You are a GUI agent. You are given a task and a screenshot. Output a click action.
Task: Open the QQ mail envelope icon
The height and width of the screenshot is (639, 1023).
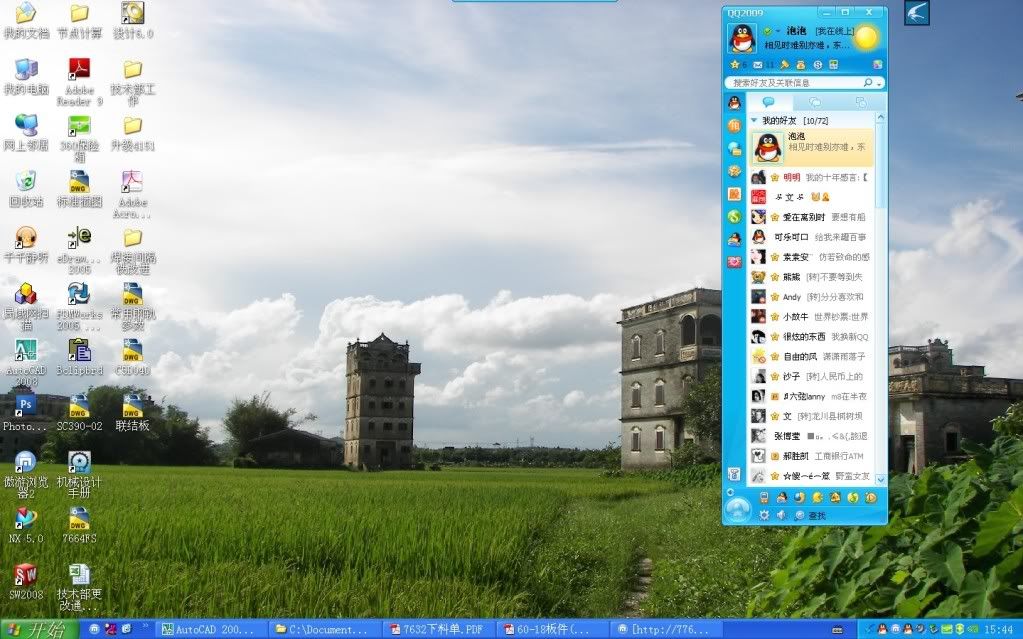(x=757, y=65)
